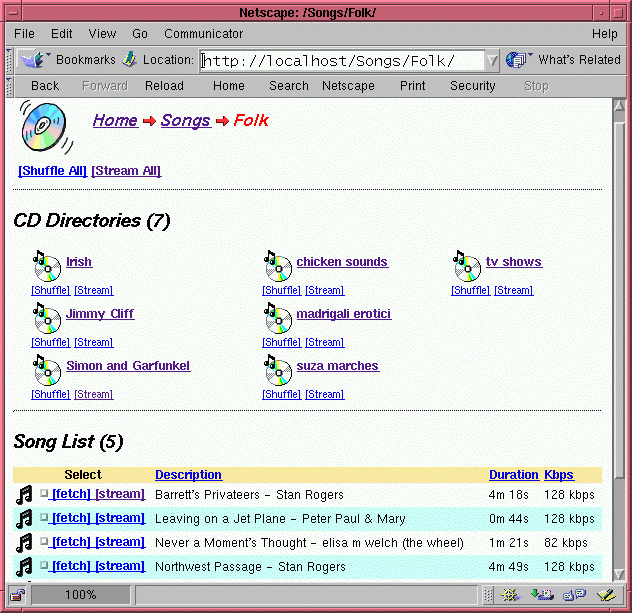The image size is (632, 613).
Task: Tick checkbox for Leaving on a Jet Plane
Action: (44, 517)
